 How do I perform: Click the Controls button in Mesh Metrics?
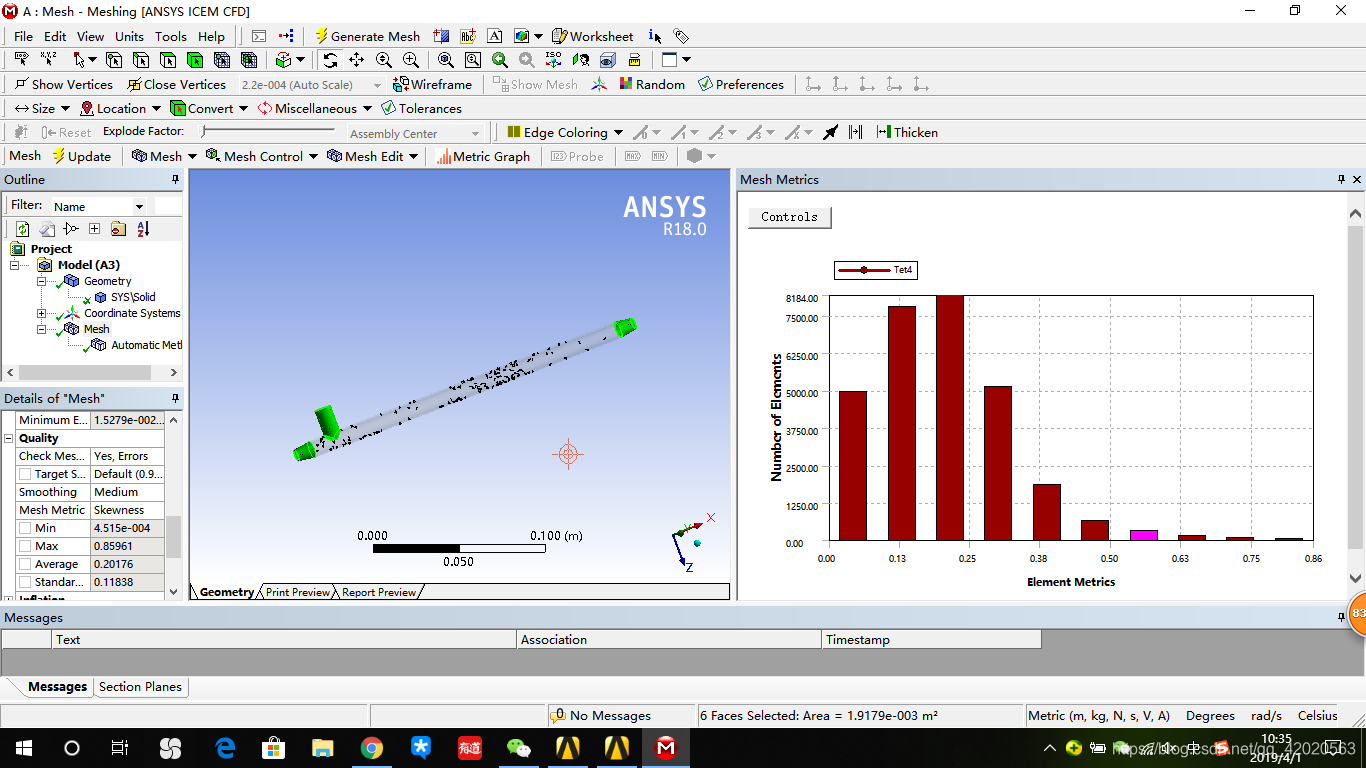(x=789, y=217)
